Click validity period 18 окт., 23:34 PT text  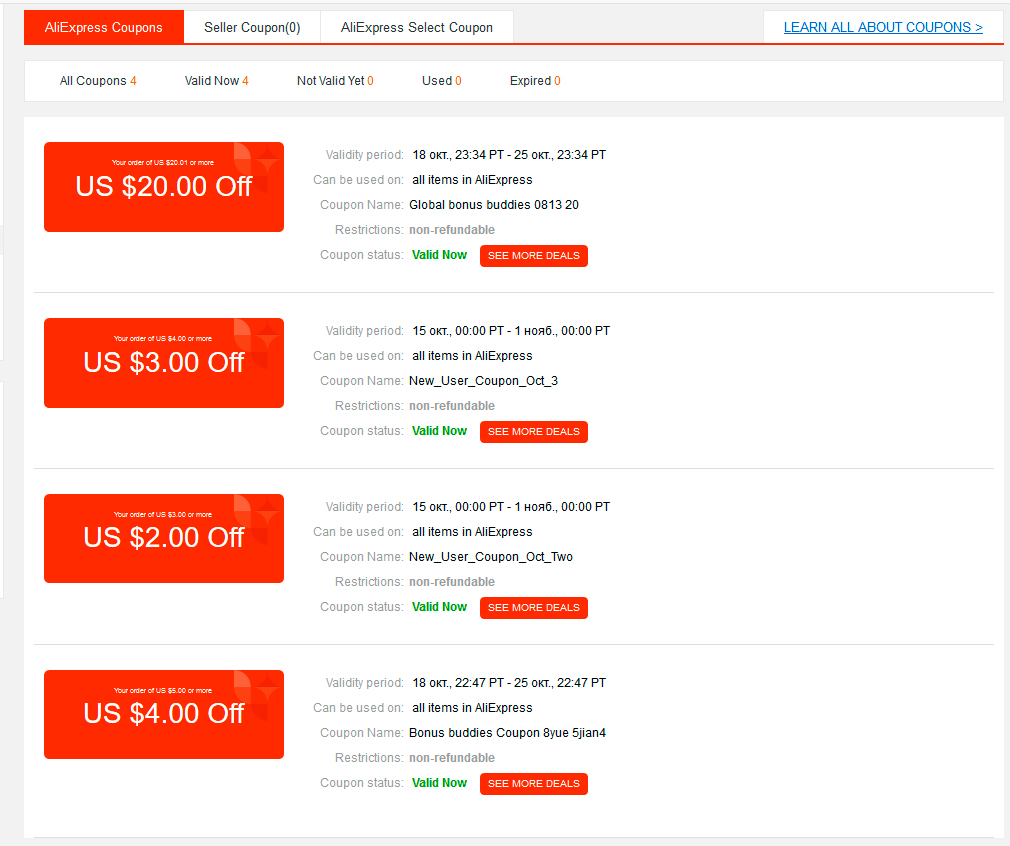point(509,155)
